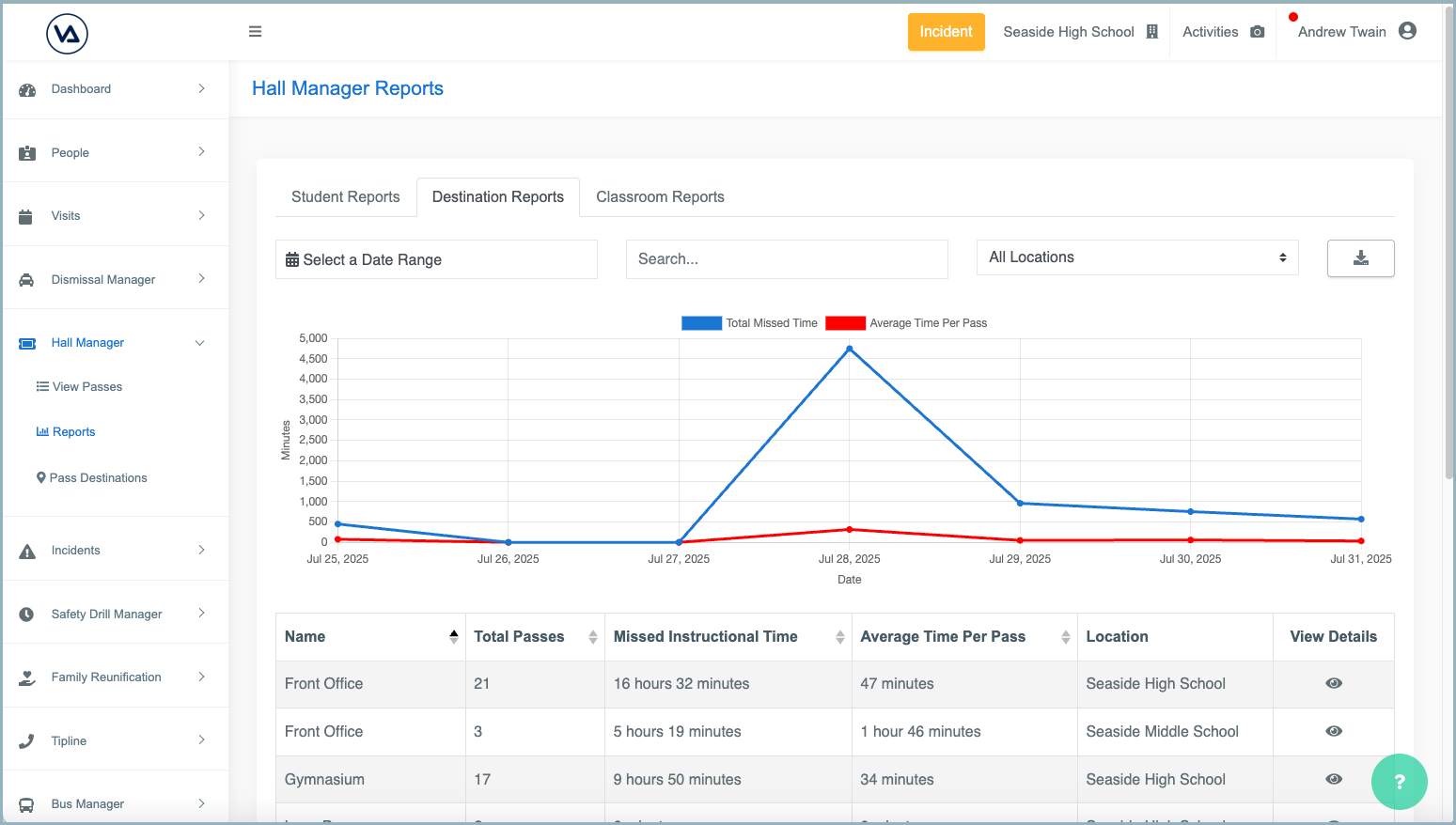Click the Family Reunification hand icon
The height and width of the screenshot is (825, 1456).
click(27, 677)
